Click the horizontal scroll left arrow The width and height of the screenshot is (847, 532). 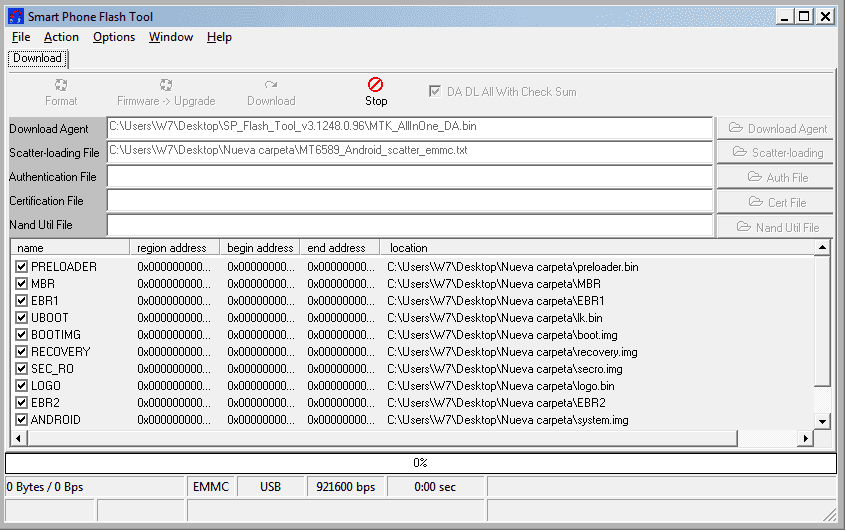(x=19, y=439)
